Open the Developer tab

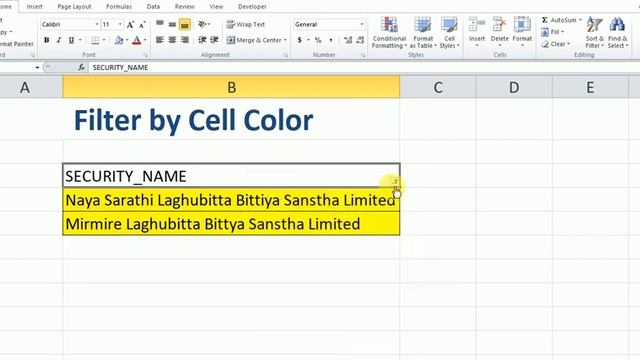click(252, 7)
